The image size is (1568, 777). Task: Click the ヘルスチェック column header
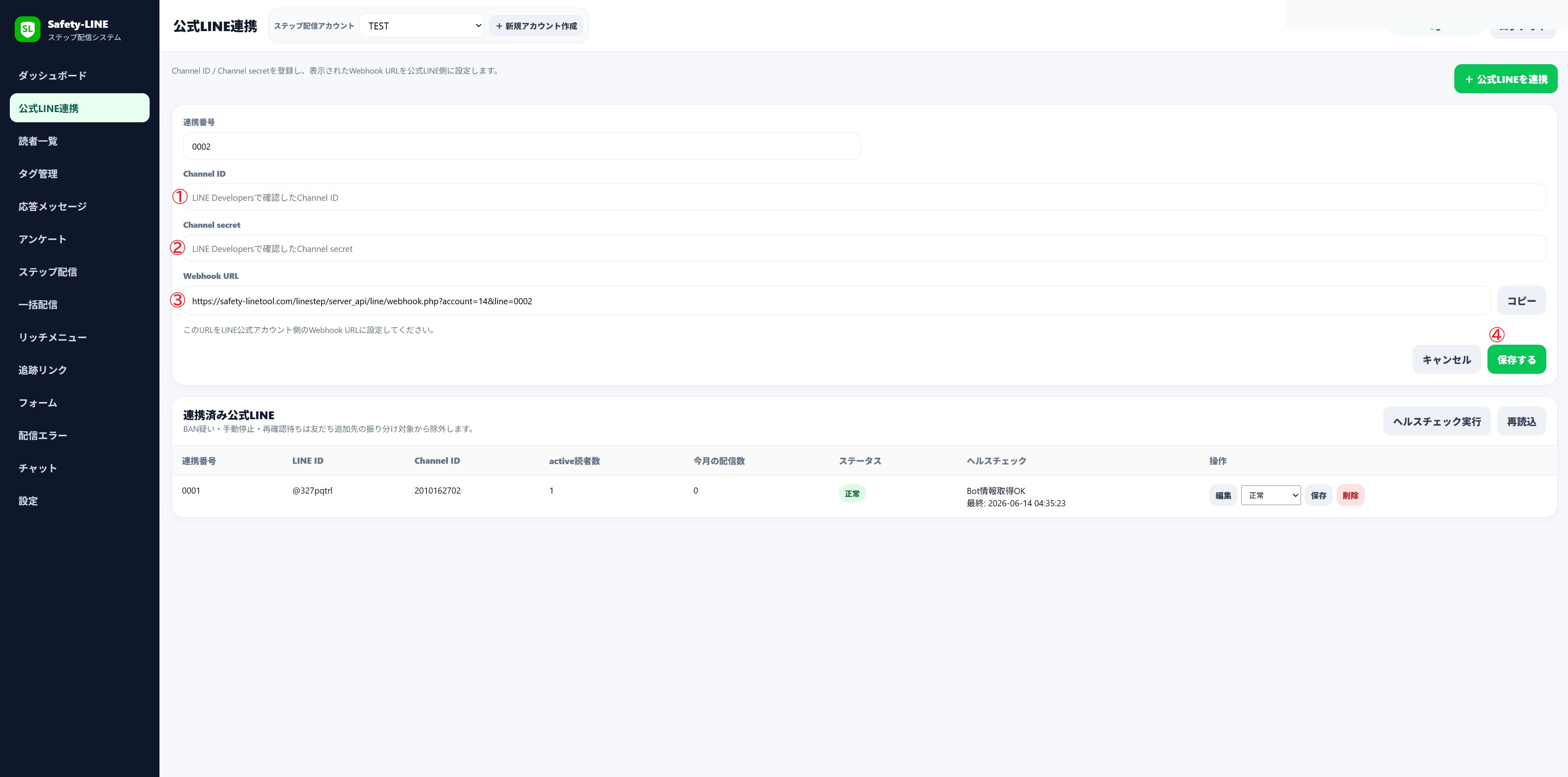pos(996,461)
